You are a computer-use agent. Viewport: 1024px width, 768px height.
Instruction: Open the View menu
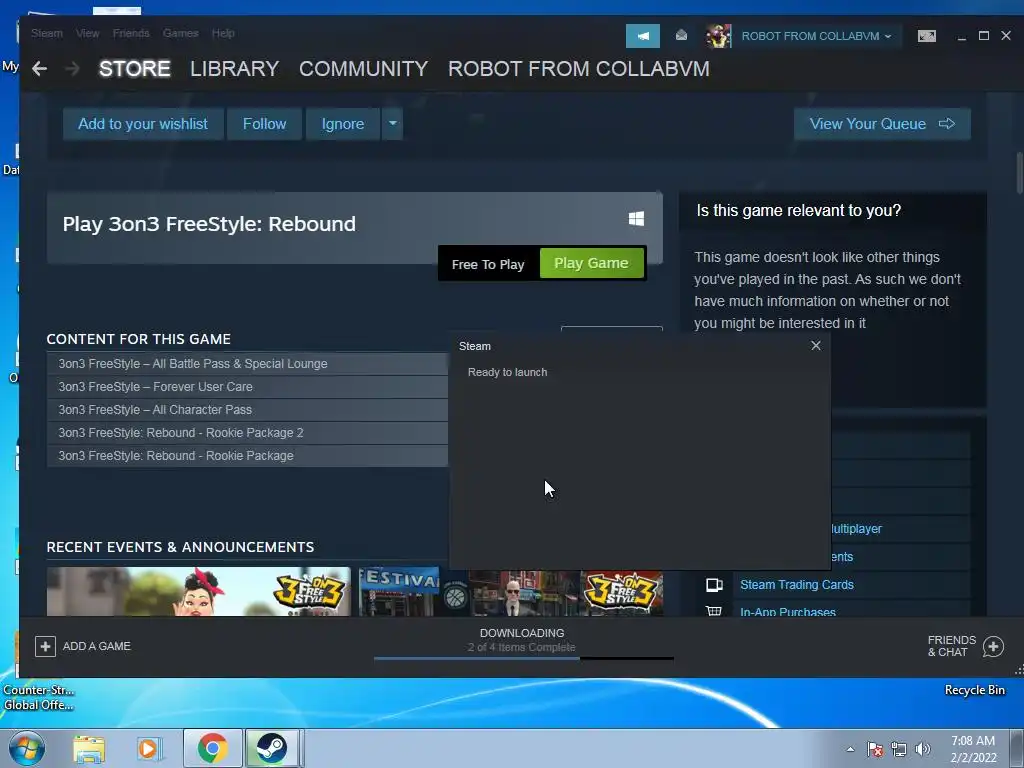88,33
